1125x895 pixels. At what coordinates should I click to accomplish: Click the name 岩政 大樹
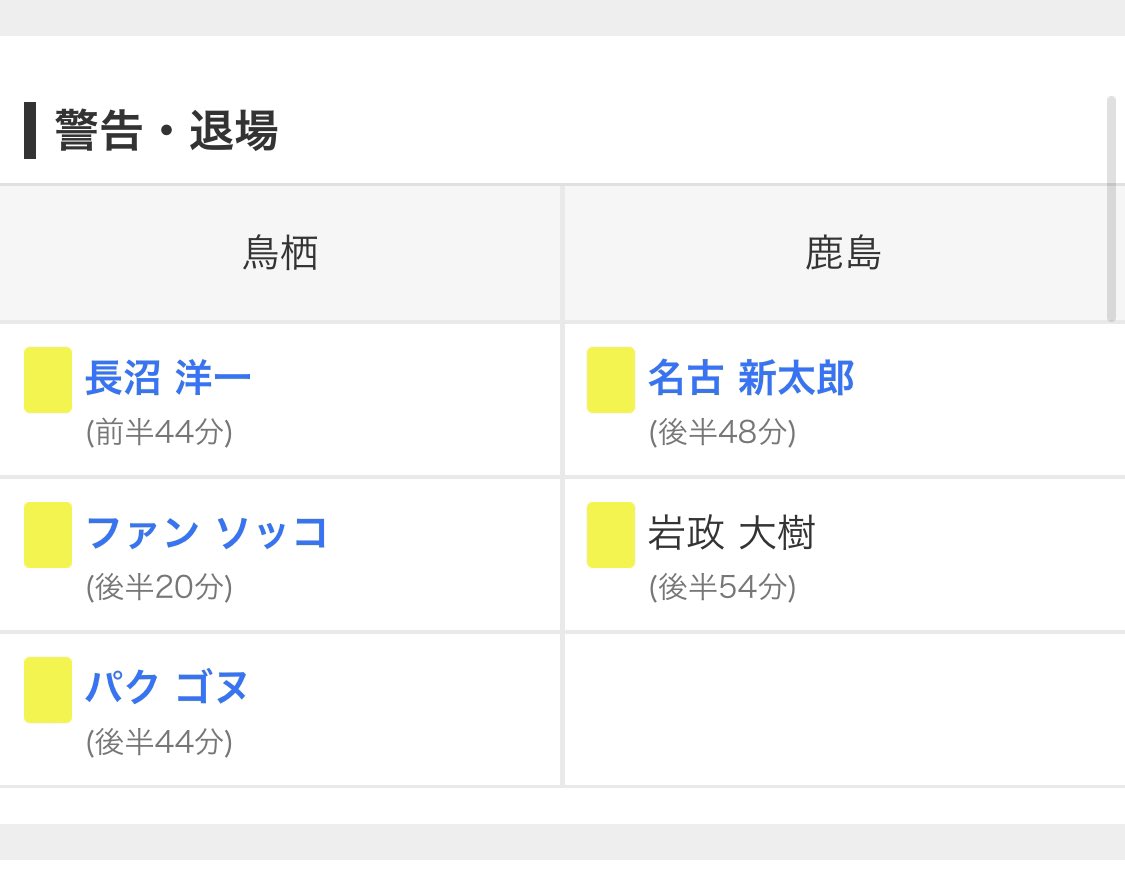(x=731, y=533)
